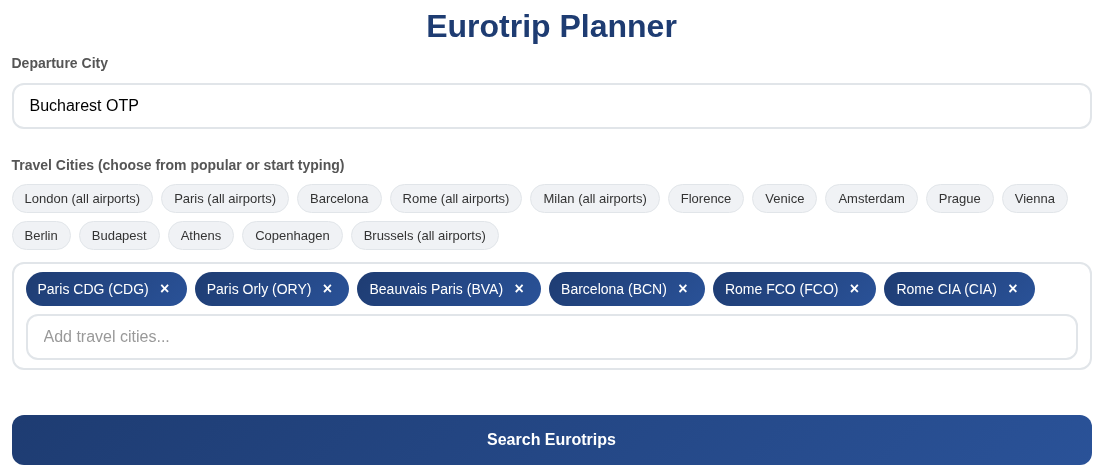Remove the Barcelona (BCN) chip

pos(683,289)
